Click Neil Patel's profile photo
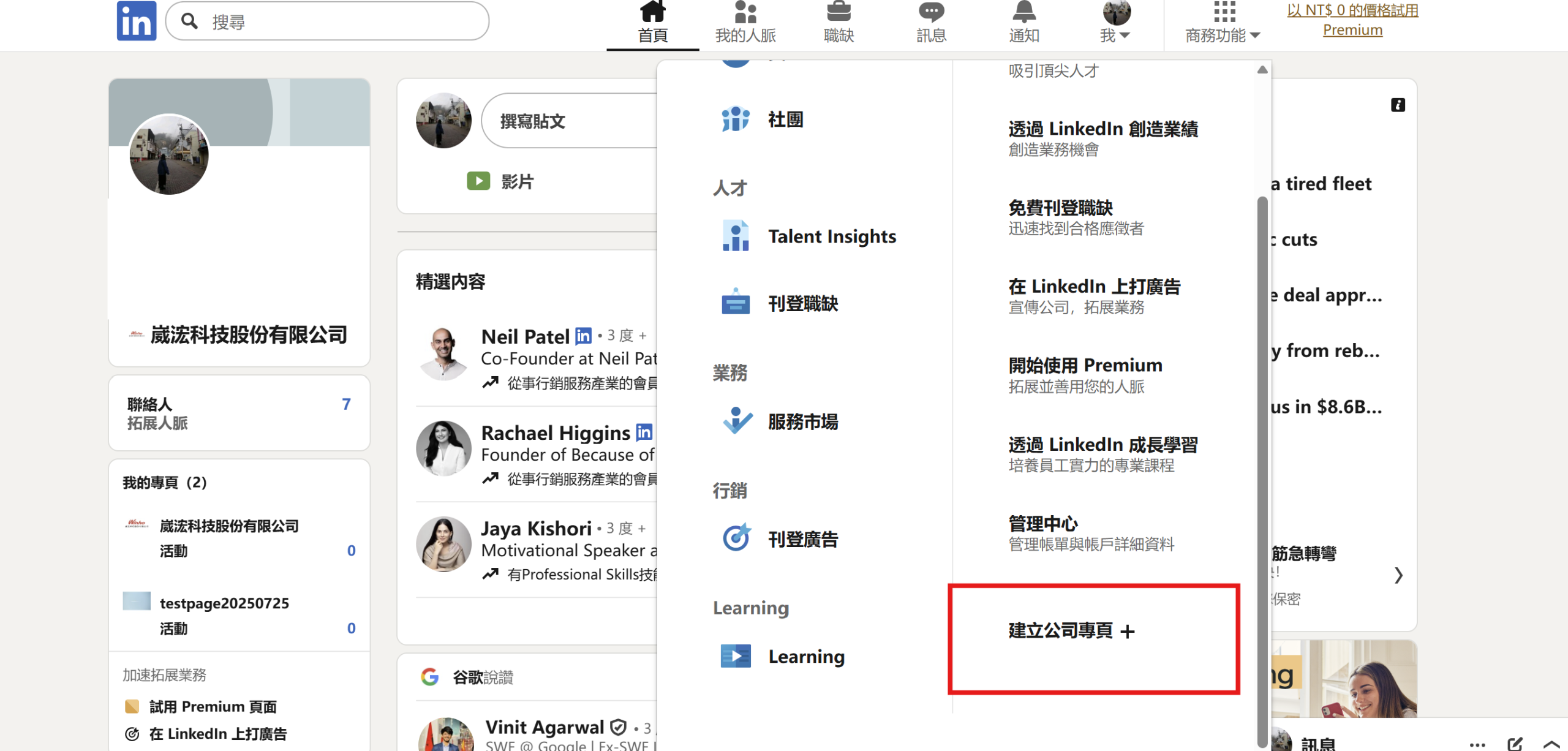1568x751 pixels. point(443,353)
